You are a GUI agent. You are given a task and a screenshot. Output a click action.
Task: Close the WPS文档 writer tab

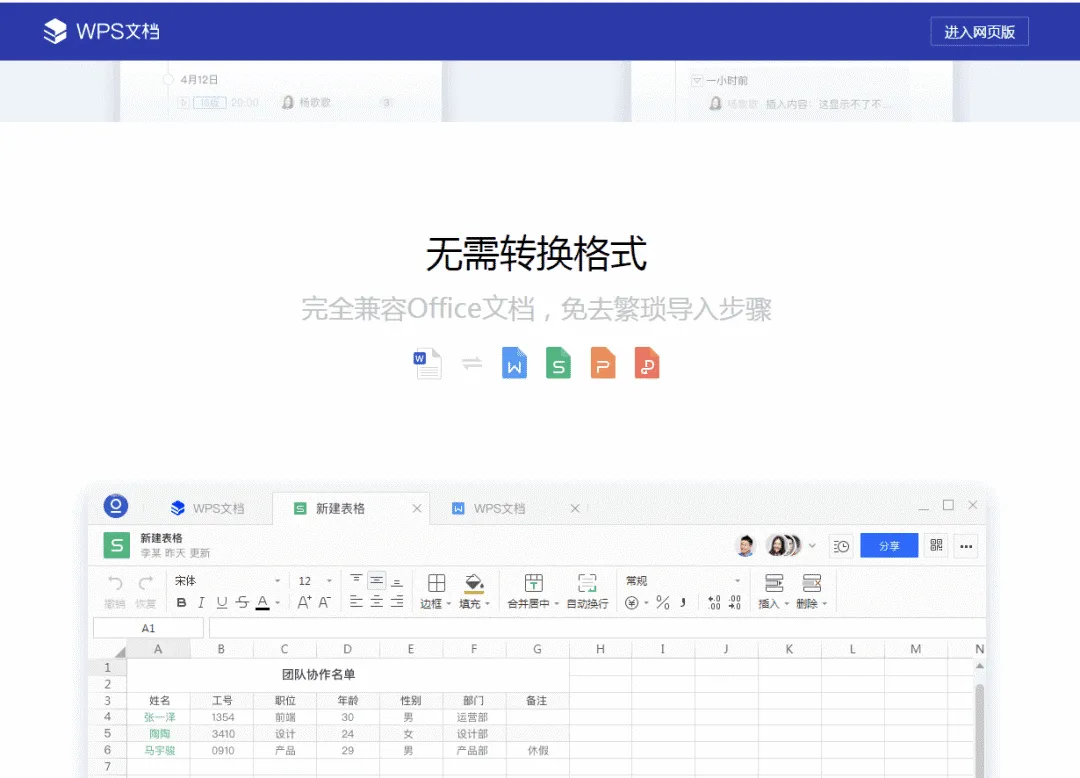point(575,508)
